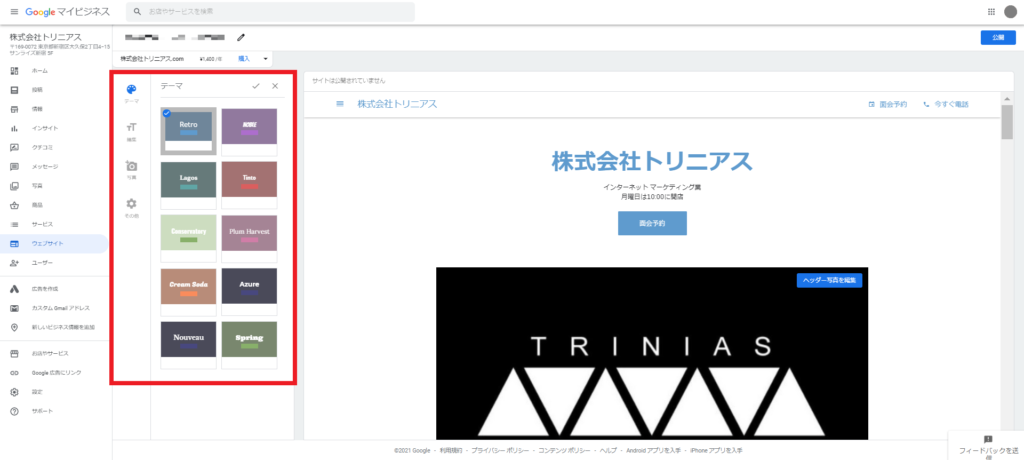Select the Nouveau theme
The width and height of the screenshot is (1024, 460).
(x=189, y=344)
